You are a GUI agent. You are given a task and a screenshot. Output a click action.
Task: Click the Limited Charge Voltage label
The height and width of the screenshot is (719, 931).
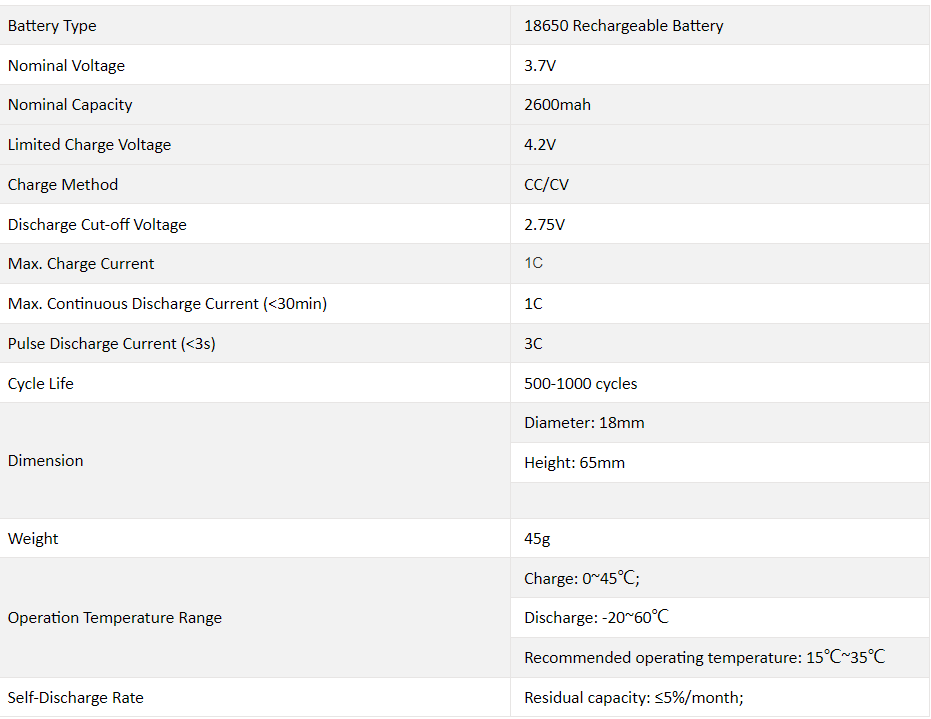pyautogui.click(x=89, y=145)
